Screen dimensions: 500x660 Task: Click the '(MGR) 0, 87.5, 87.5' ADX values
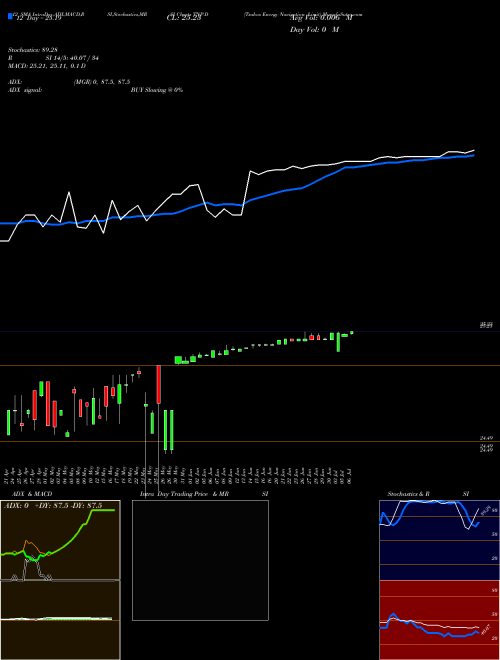[x=102, y=82]
